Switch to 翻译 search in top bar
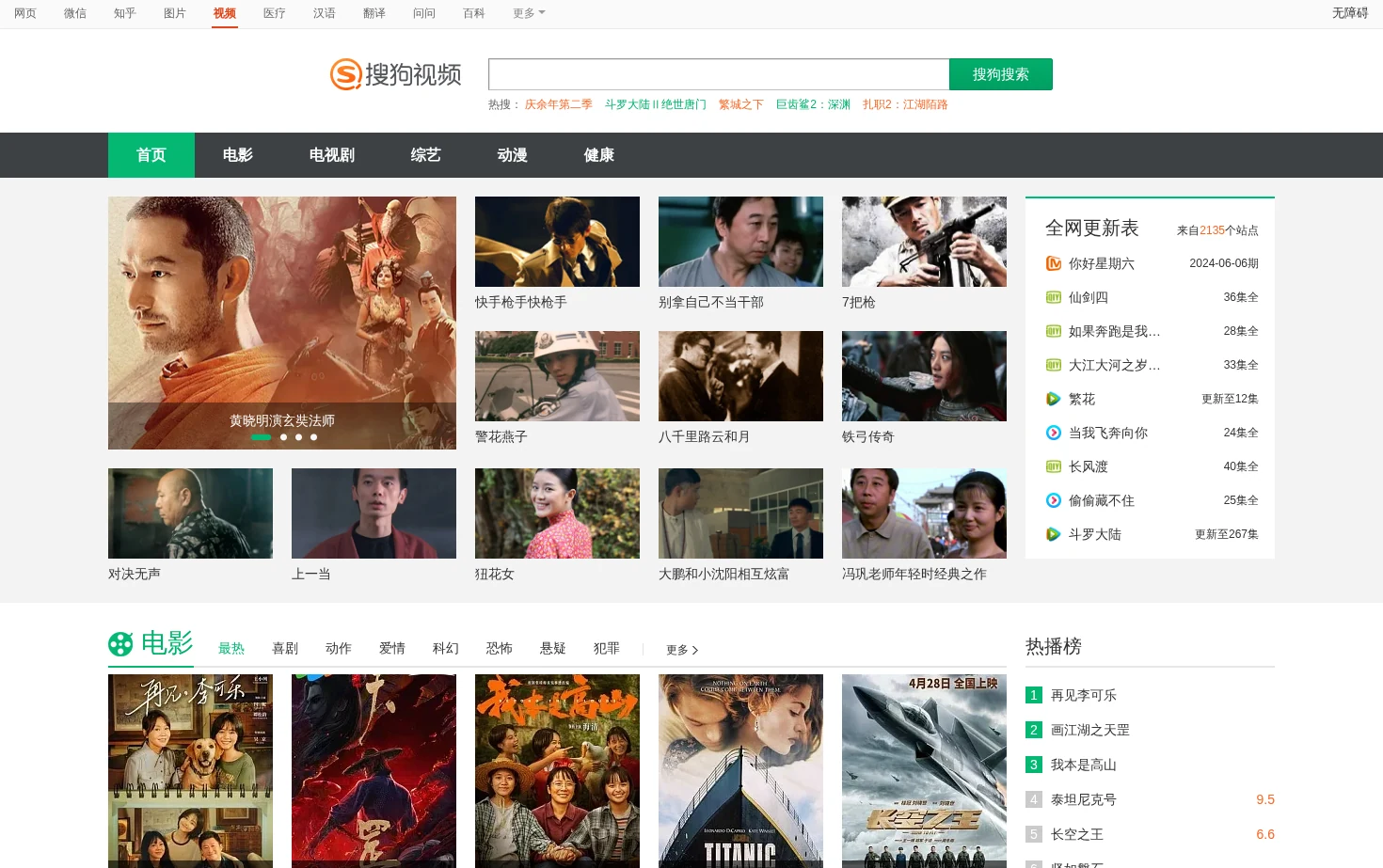 [x=374, y=13]
